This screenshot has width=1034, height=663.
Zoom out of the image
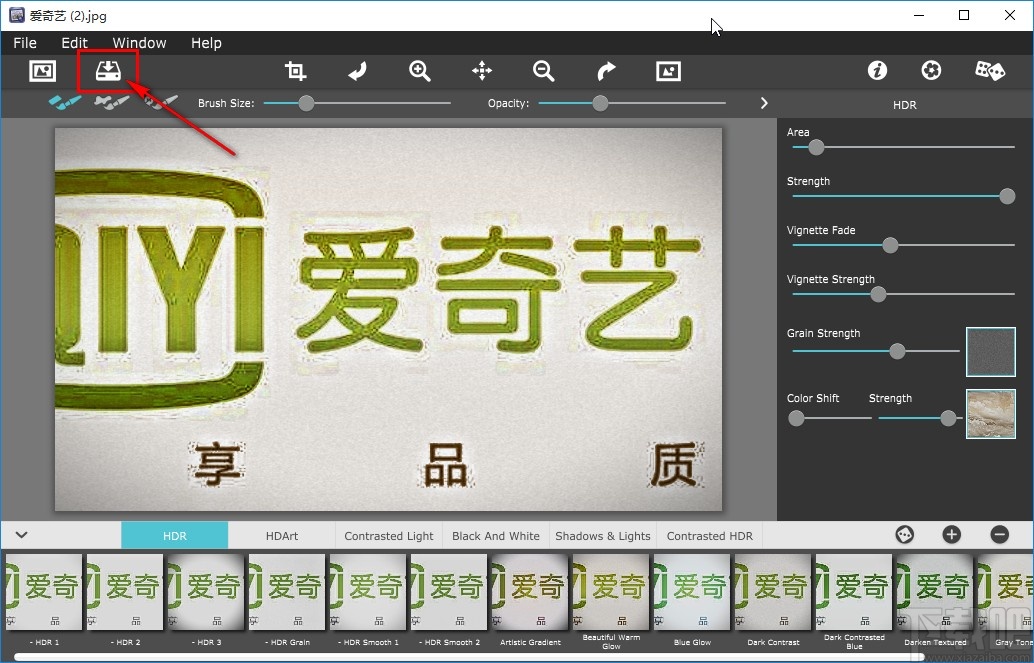(543, 71)
